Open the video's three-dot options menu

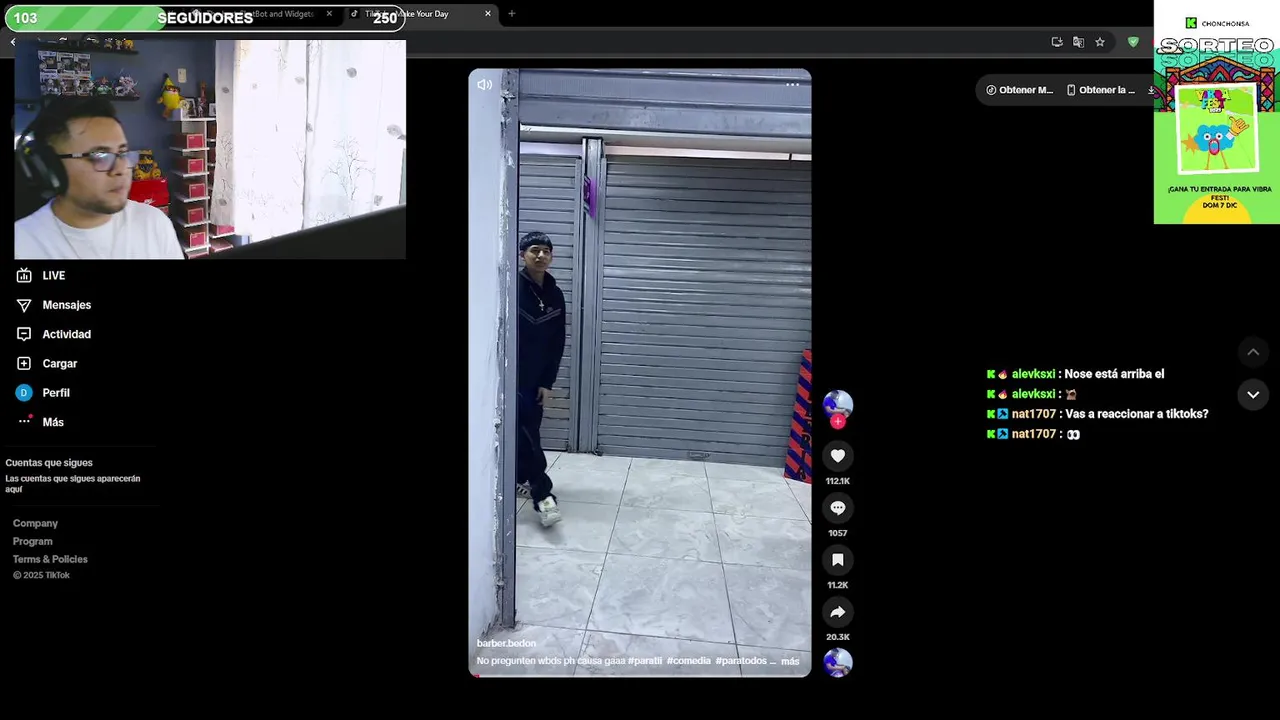pyautogui.click(x=792, y=85)
